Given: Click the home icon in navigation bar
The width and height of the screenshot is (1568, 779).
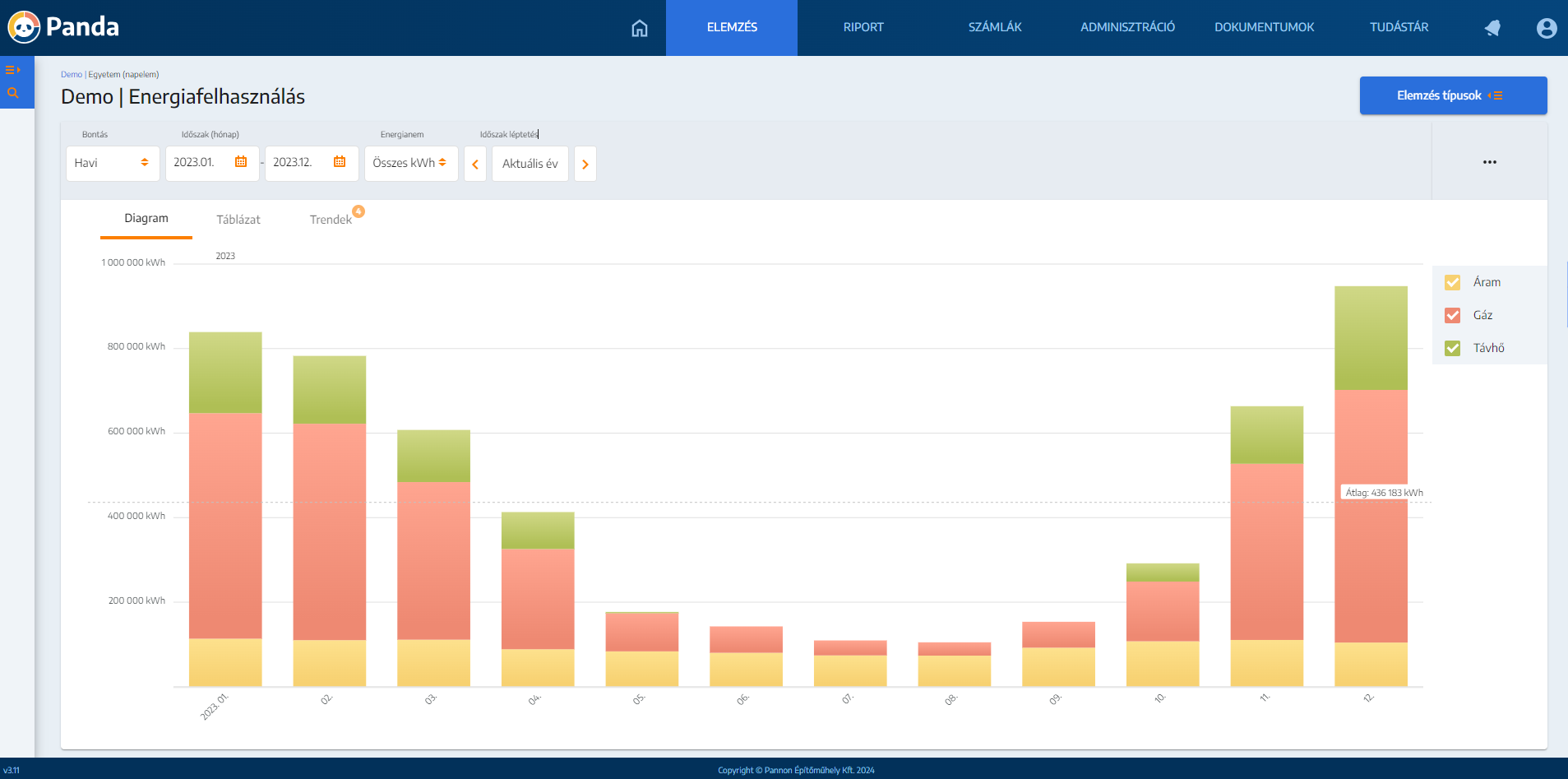Looking at the screenshot, I should coord(639,28).
